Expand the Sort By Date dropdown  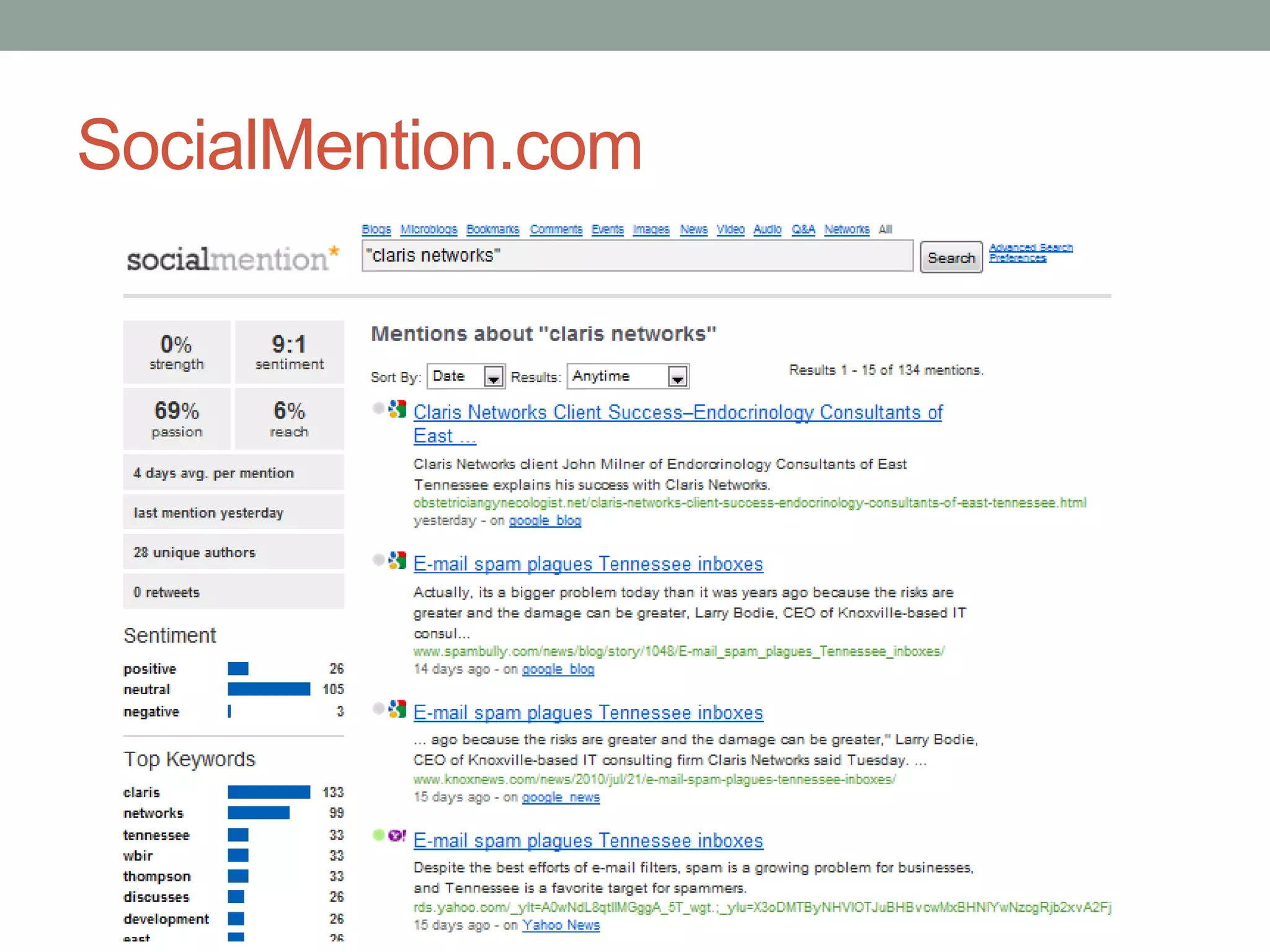pos(466,376)
